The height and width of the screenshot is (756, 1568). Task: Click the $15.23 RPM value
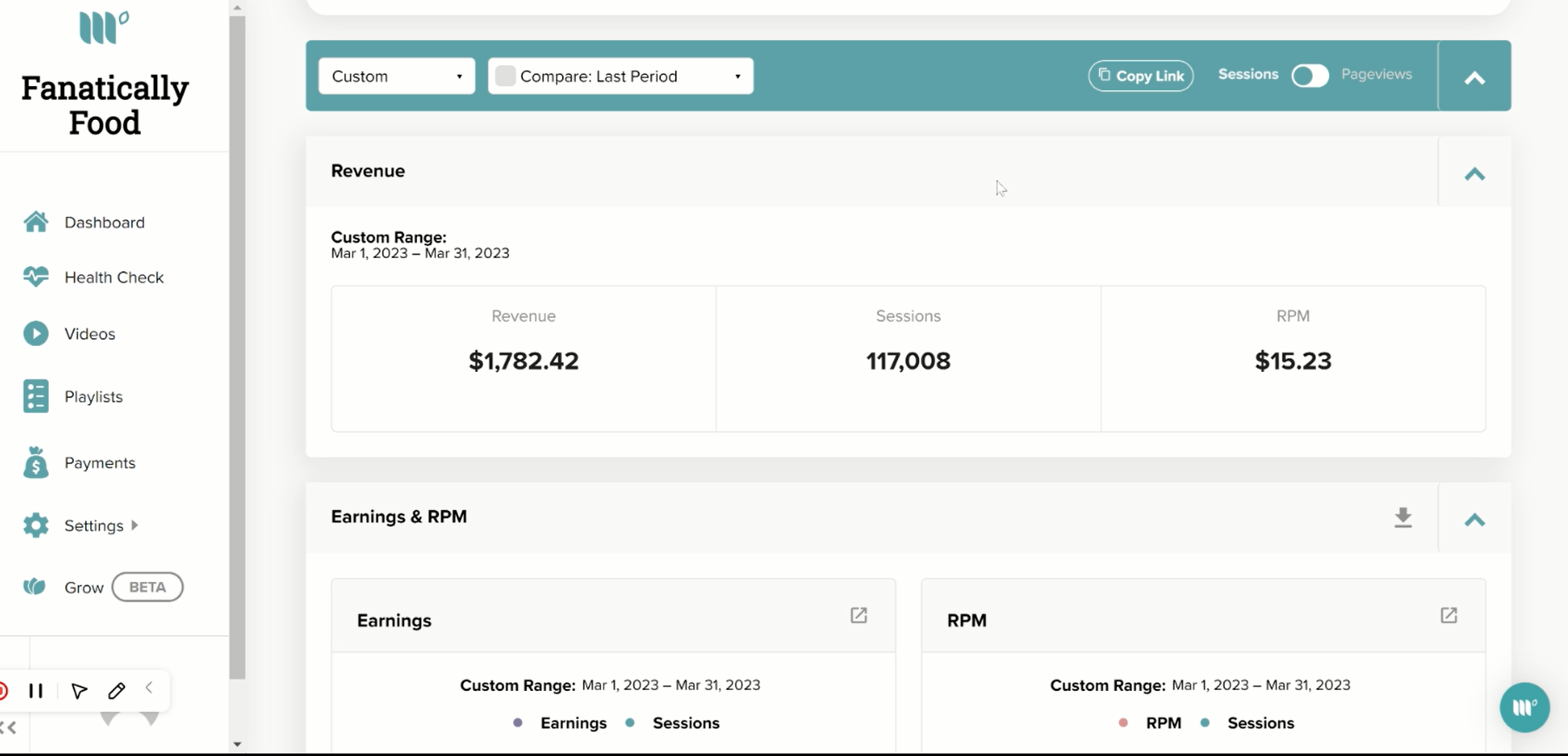click(x=1293, y=361)
